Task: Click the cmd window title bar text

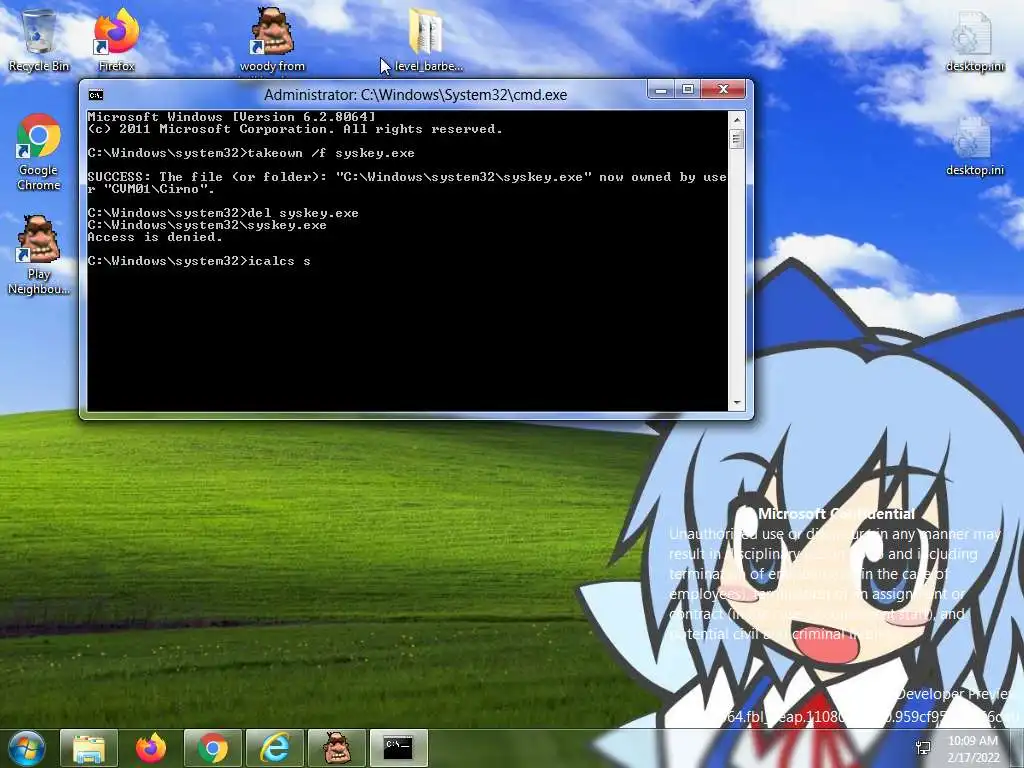Action: click(x=415, y=95)
